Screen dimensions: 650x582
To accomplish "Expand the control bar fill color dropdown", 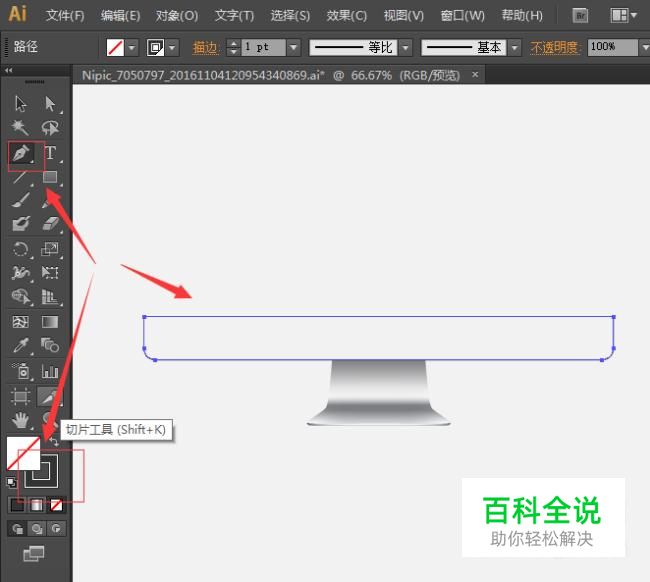I will coord(132,47).
